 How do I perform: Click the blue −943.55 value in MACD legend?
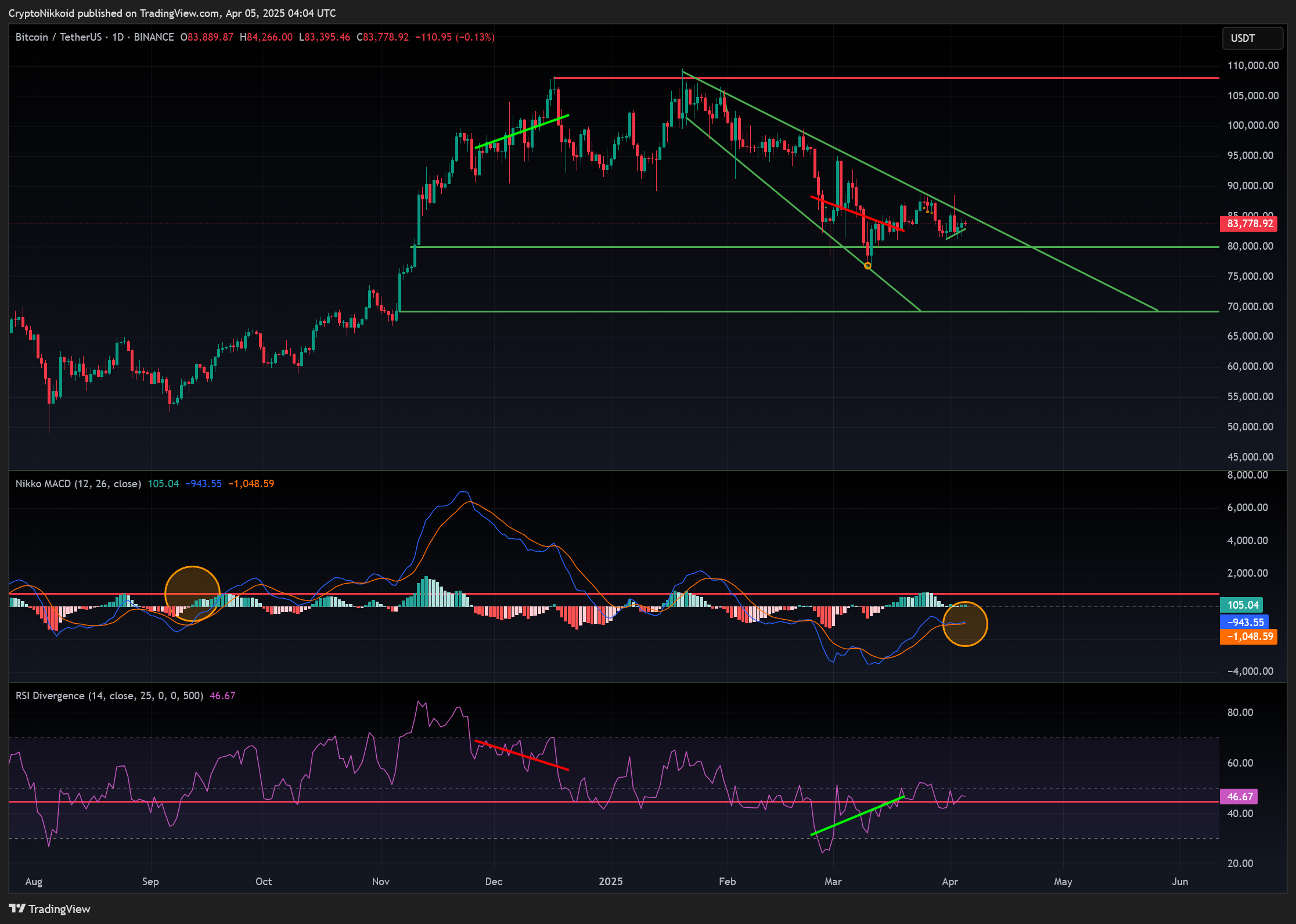click(203, 484)
